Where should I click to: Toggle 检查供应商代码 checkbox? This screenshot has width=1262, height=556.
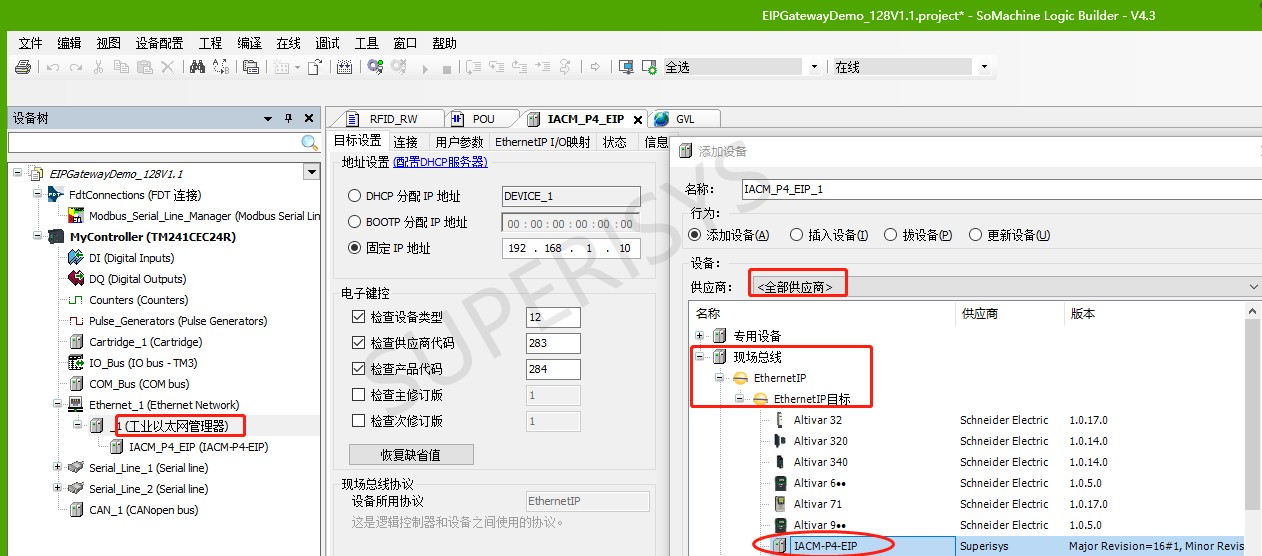pos(359,343)
